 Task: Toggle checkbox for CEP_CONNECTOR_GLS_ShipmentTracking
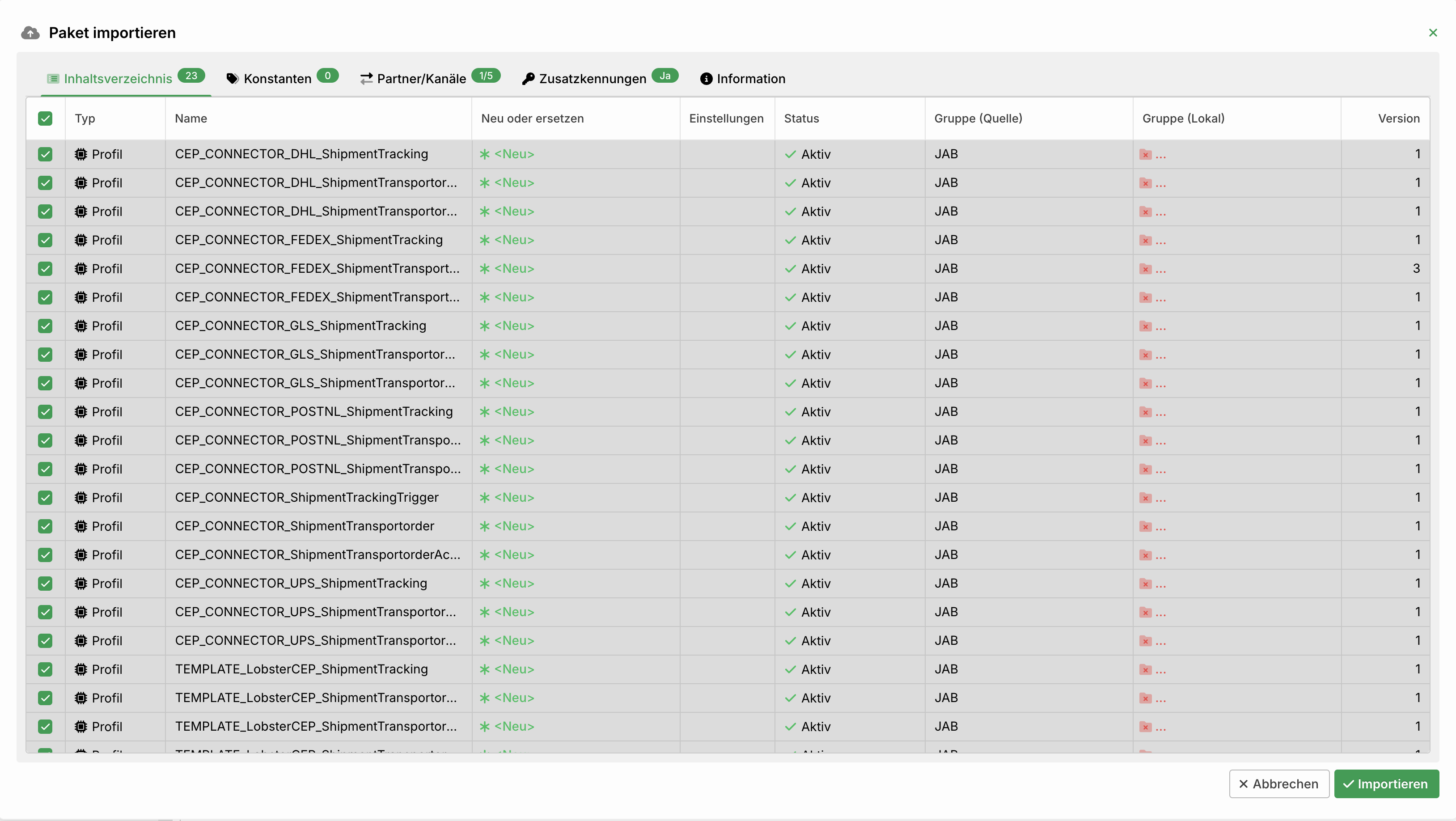[x=45, y=326]
